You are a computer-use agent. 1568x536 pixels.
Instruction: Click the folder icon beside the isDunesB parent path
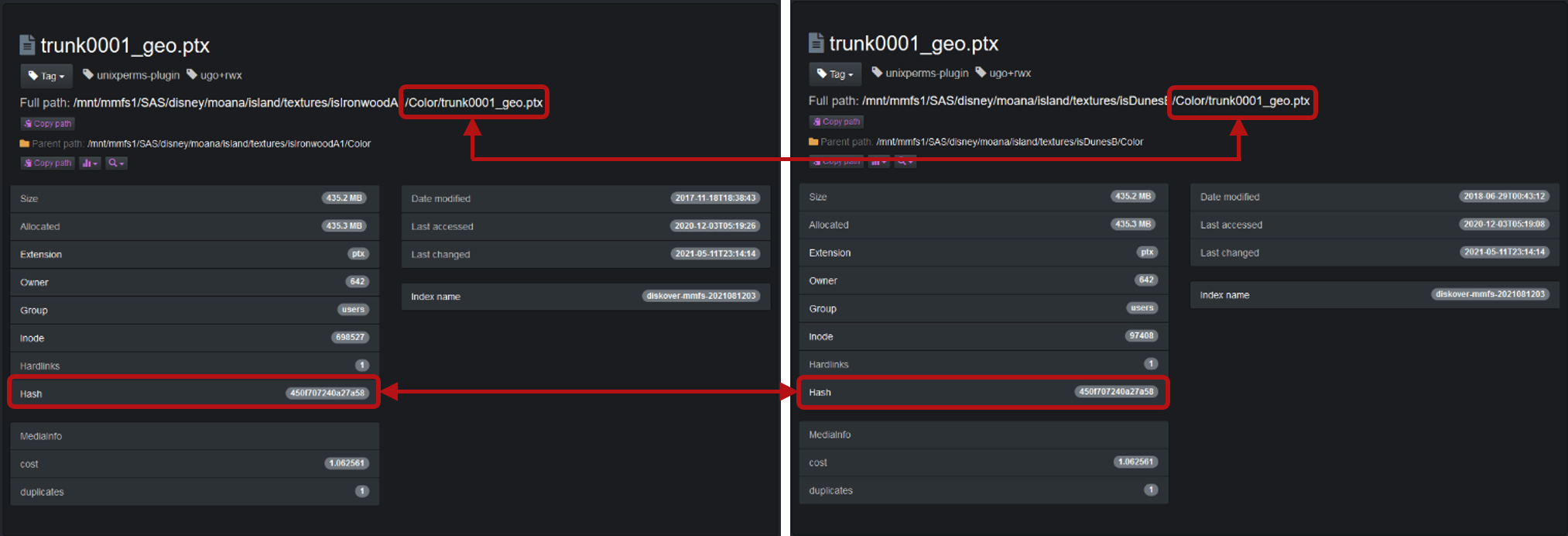pos(813,142)
